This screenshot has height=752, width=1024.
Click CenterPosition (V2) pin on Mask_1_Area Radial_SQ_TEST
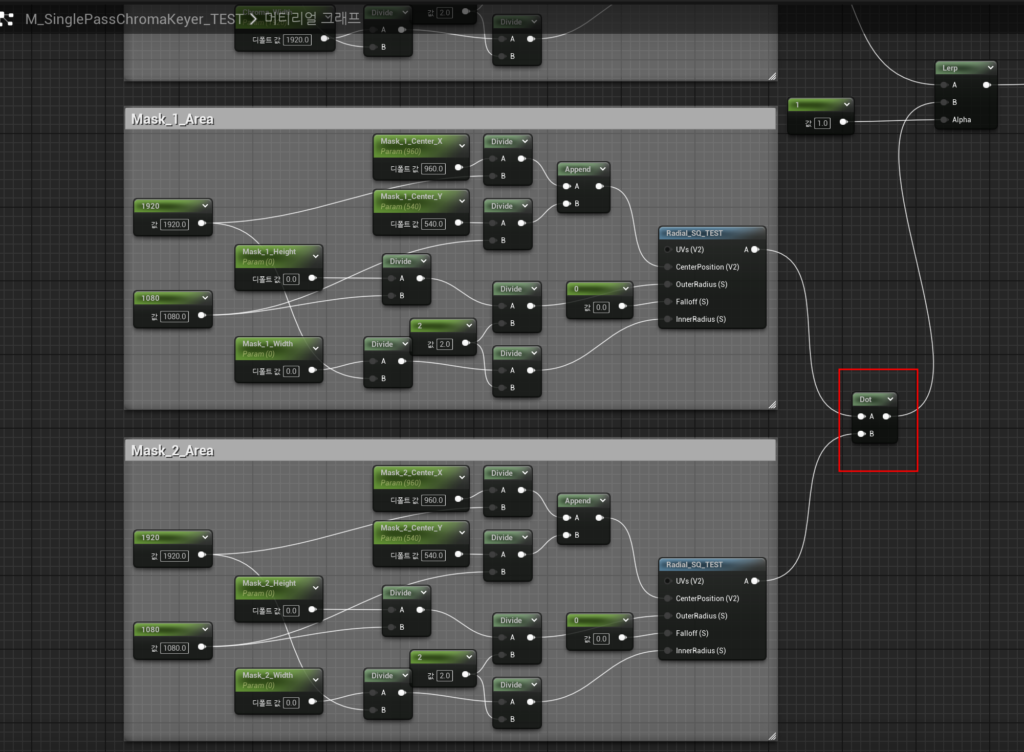pyautogui.click(x=667, y=267)
